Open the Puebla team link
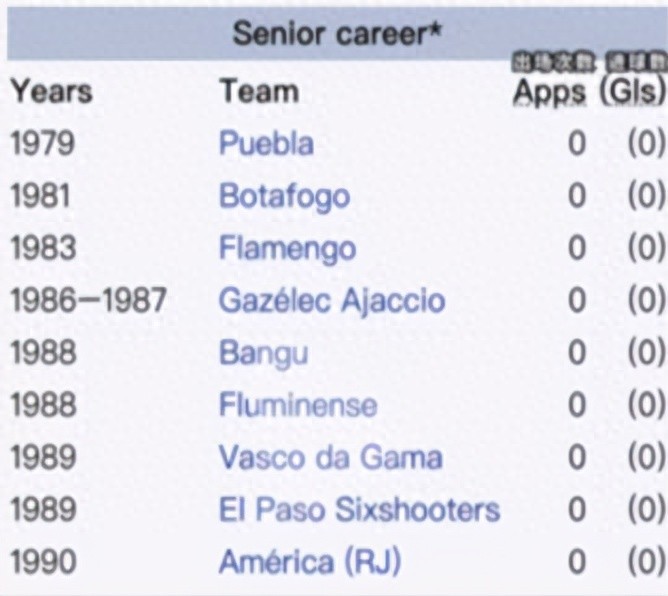668x596 pixels. tap(266, 143)
